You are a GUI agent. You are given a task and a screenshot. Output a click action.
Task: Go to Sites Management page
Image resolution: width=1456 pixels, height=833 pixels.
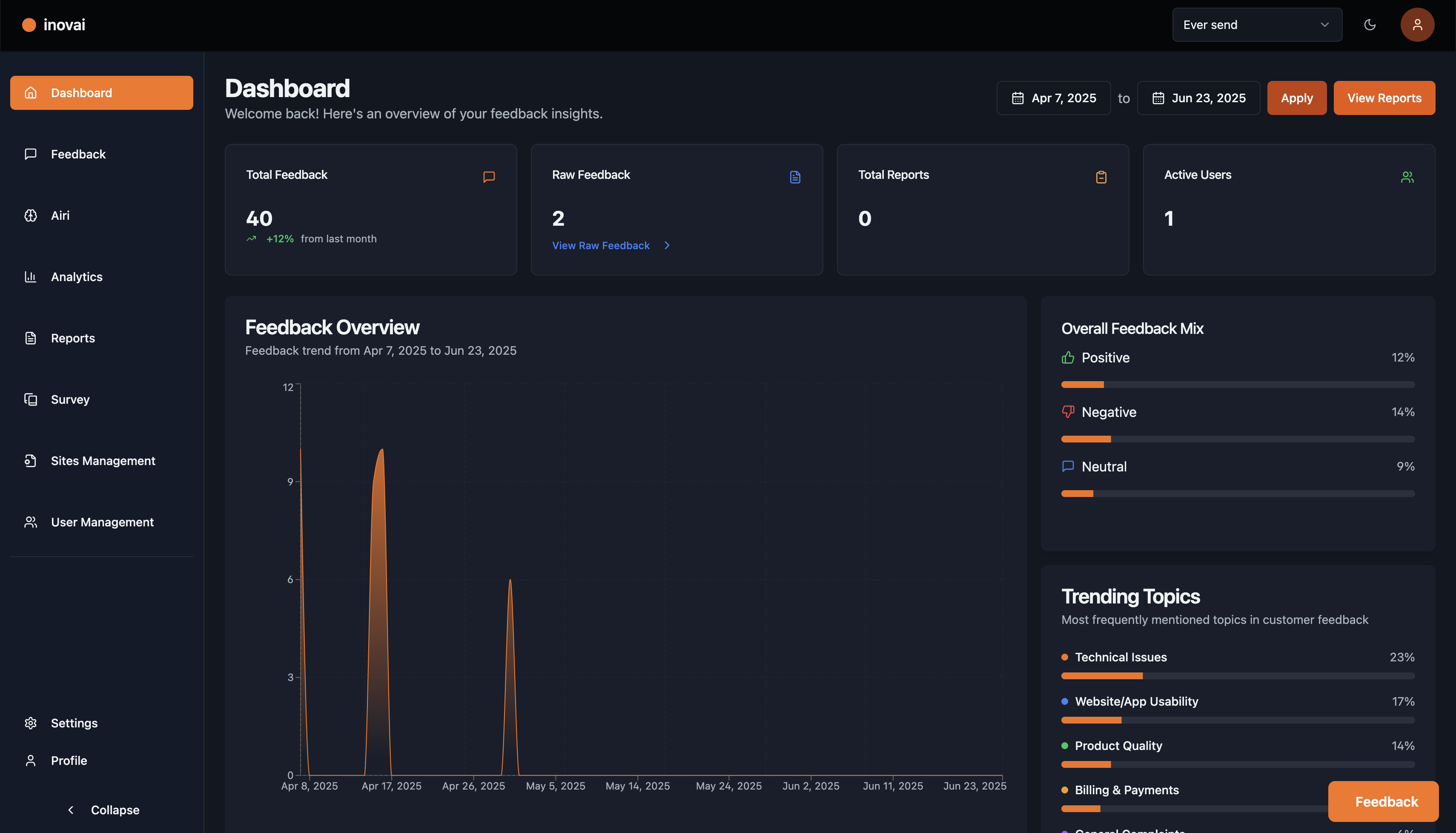[102, 460]
